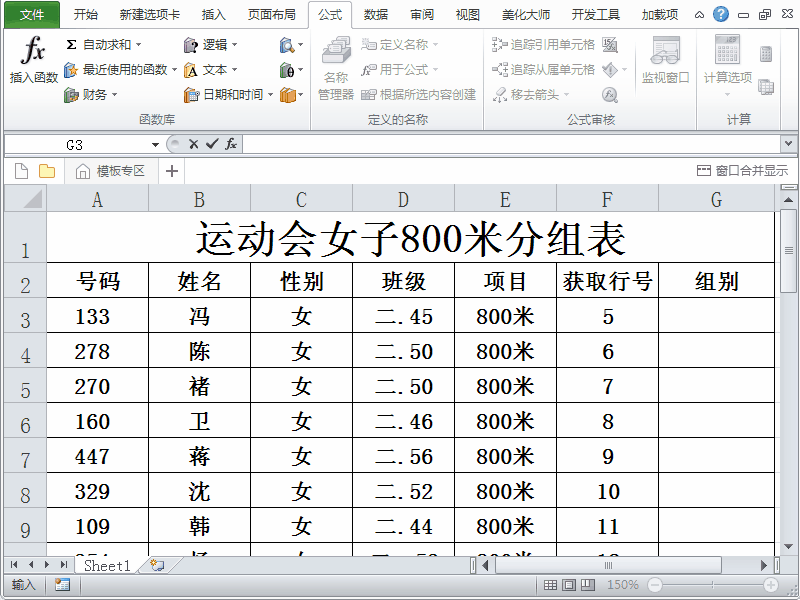Open the Remove Arrows dropdown arrow
The width and height of the screenshot is (800, 600).
(x=566, y=94)
